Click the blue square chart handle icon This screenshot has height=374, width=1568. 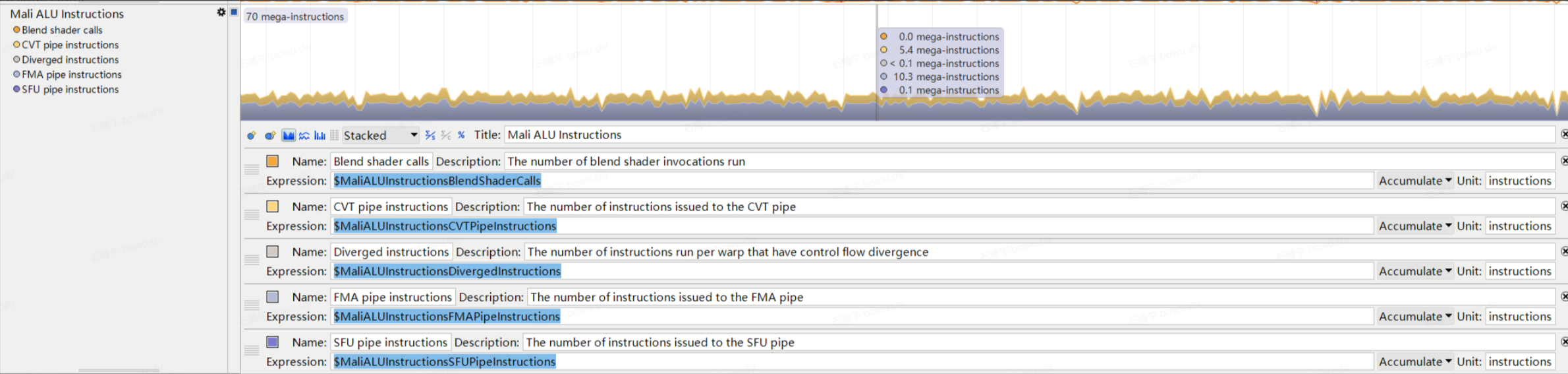(x=234, y=12)
